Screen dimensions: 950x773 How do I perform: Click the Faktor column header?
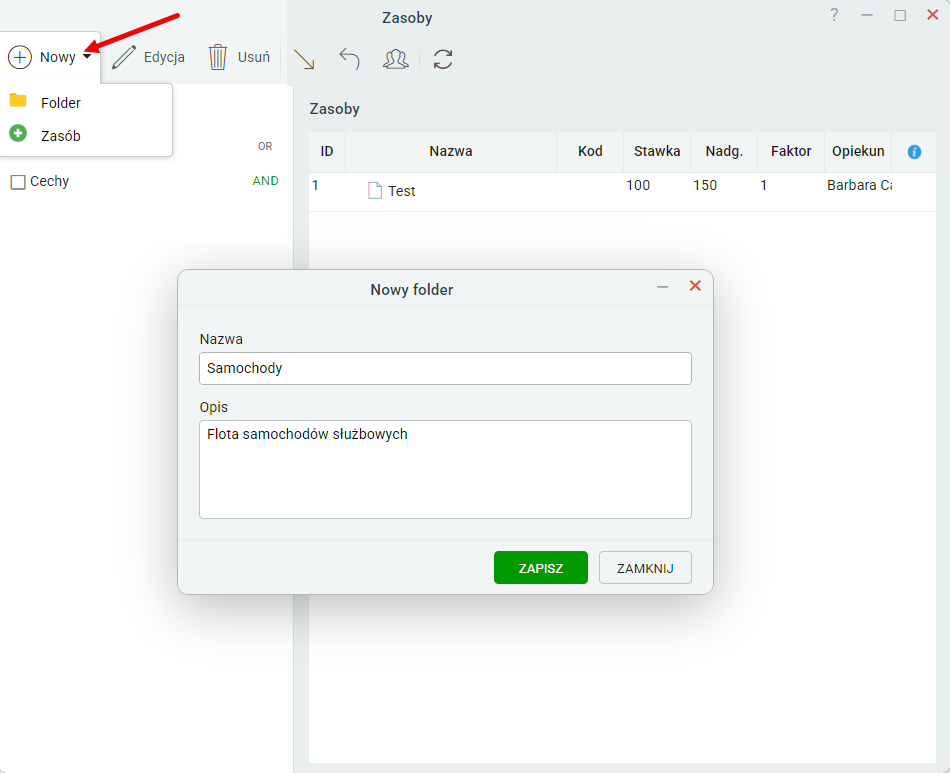[791, 151]
